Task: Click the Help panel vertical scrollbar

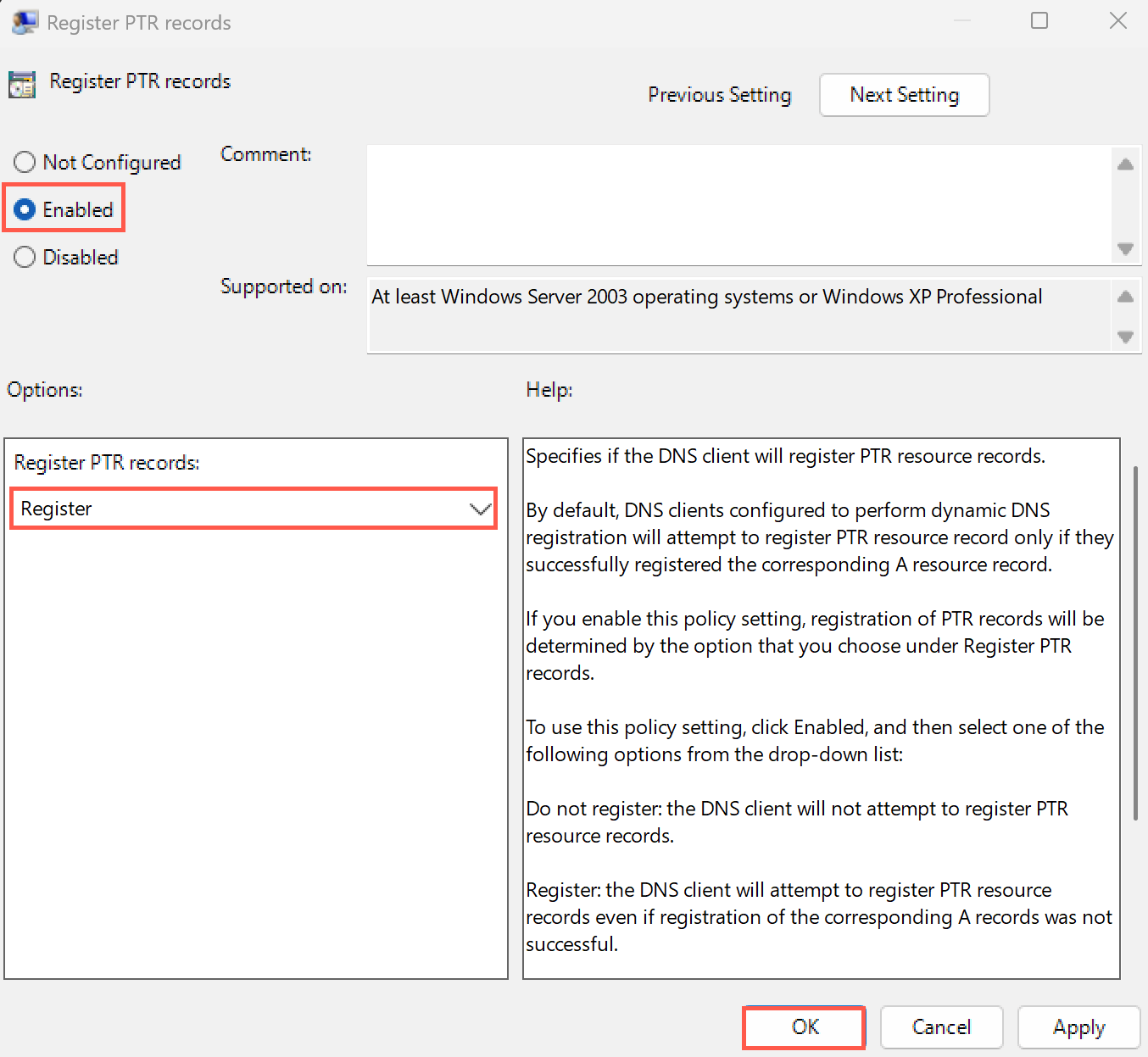Action: (1135, 643)
